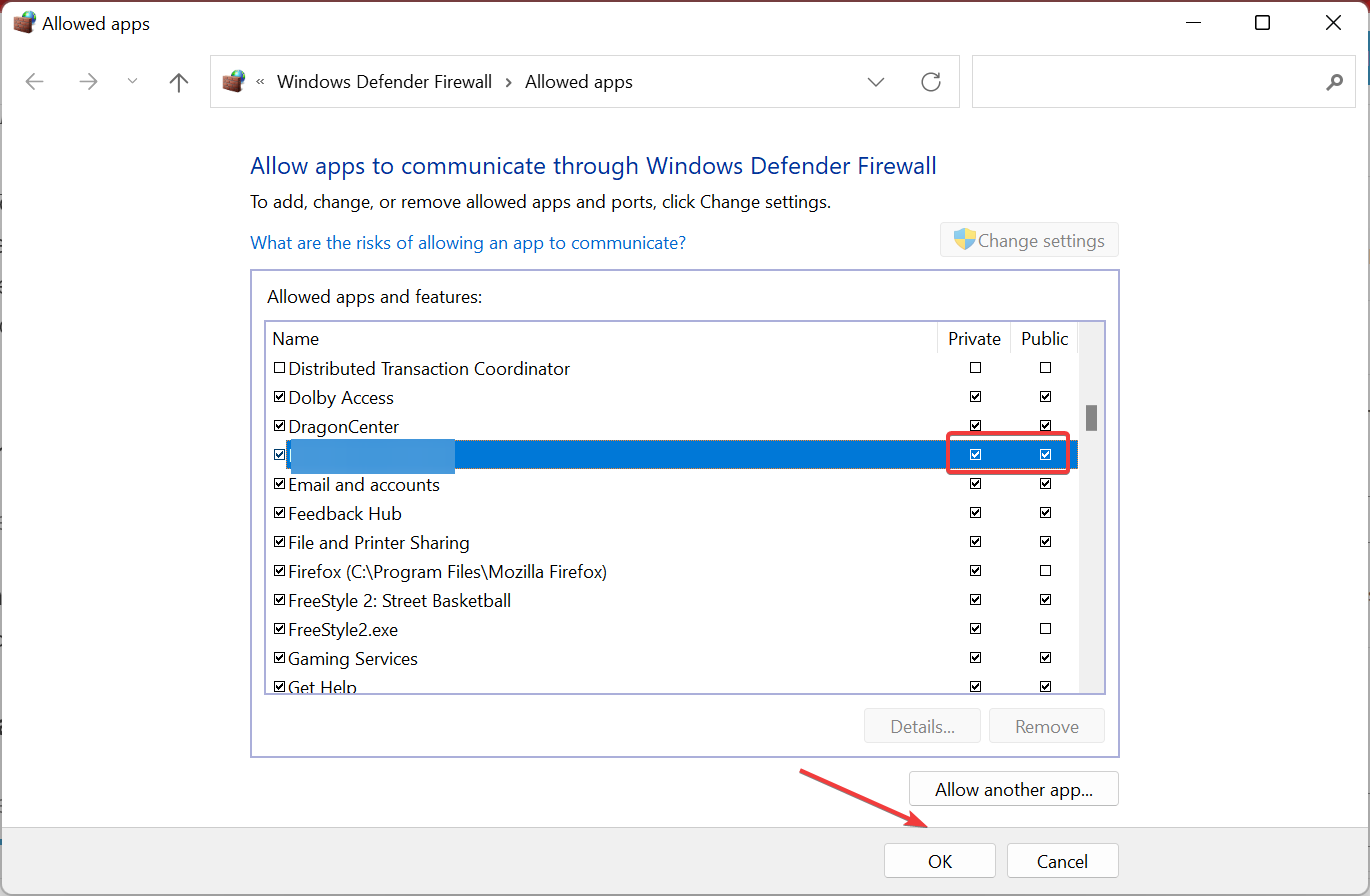Click the Back navigation arrow
Screen dimensions: 1370x896
[x=35, y=82]
